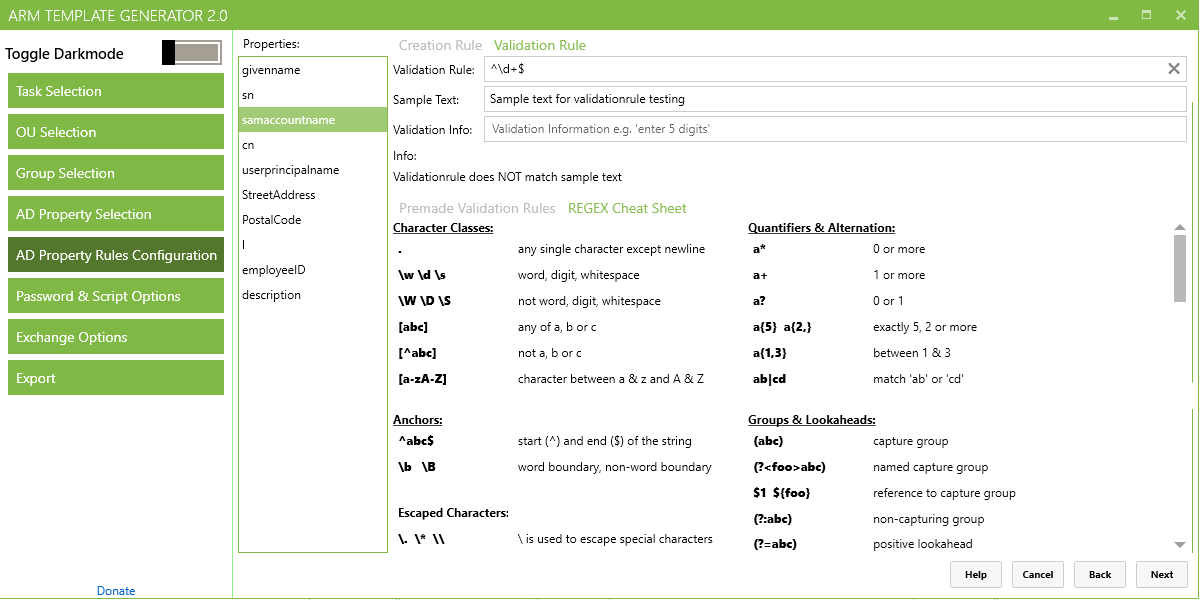Click the '\w \d \s' cheat sheet entry

[424, 275]
